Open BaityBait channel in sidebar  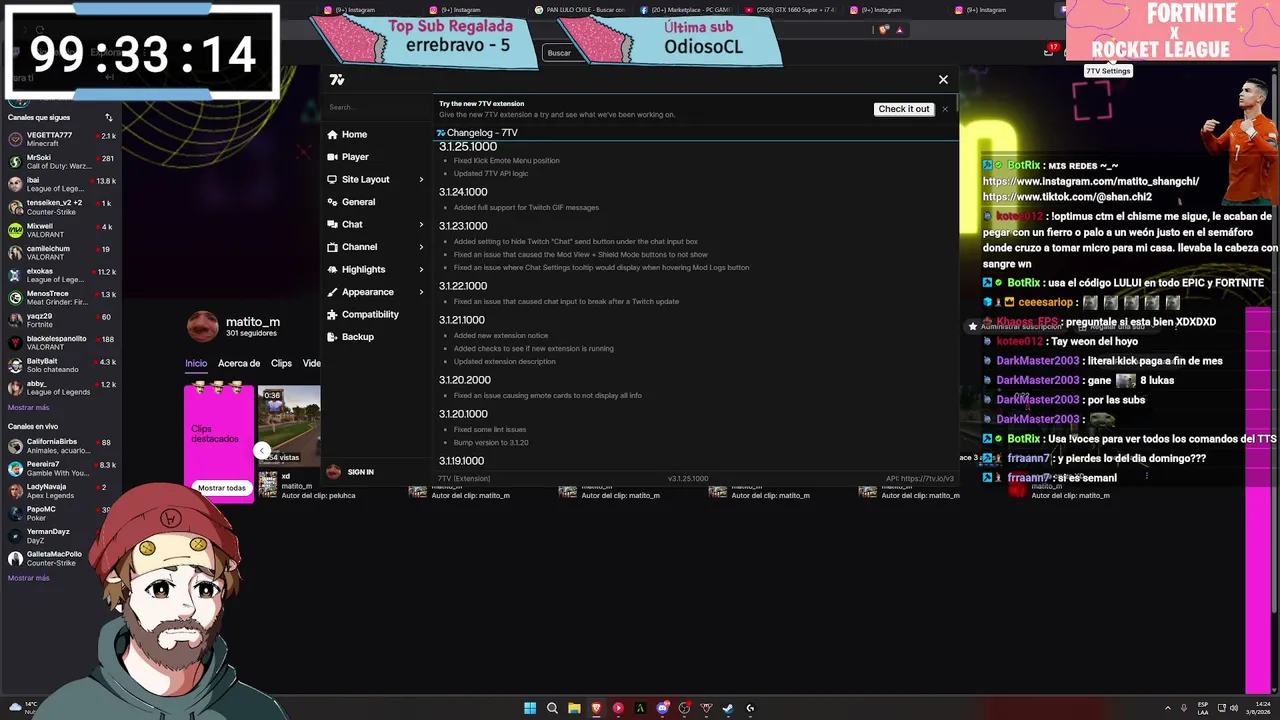click(x=62, y=365)
